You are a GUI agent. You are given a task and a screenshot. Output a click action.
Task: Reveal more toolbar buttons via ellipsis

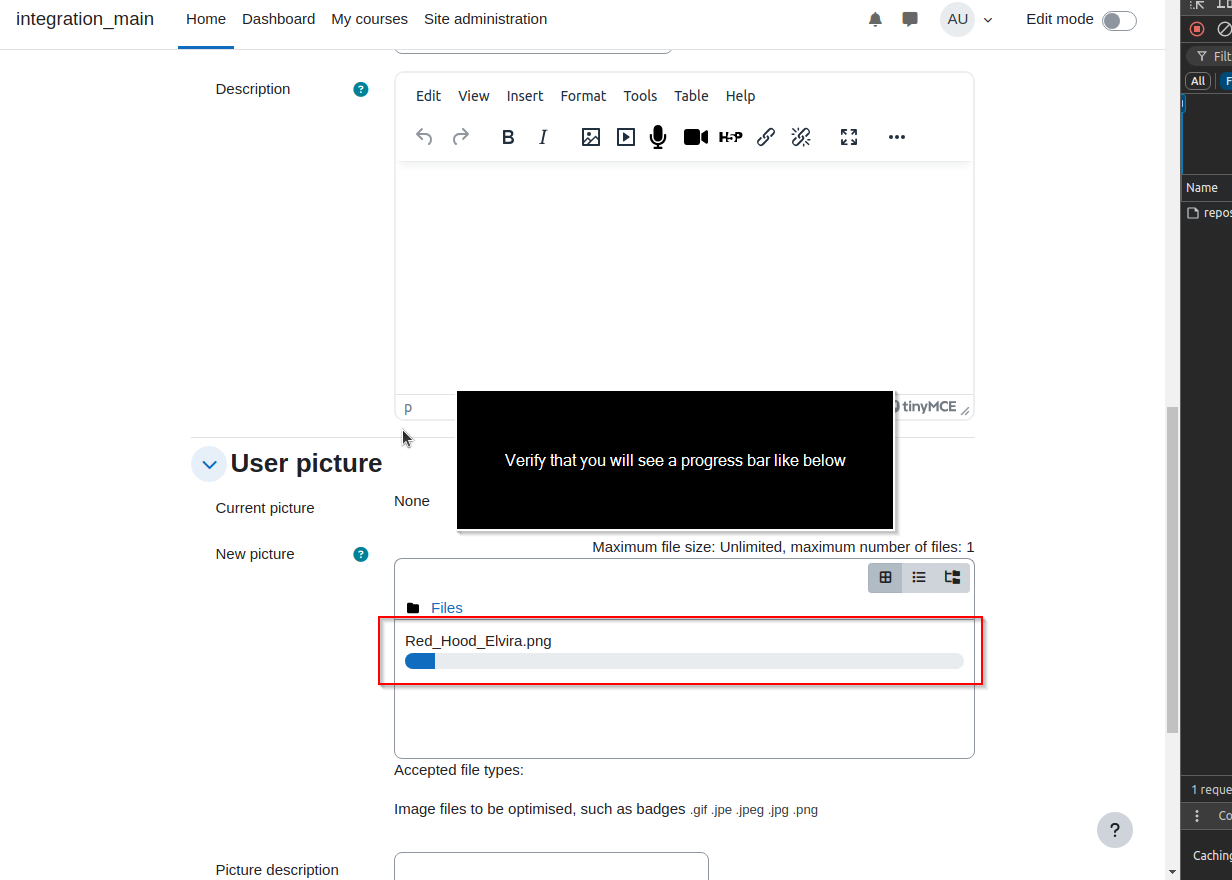[897, 137]
